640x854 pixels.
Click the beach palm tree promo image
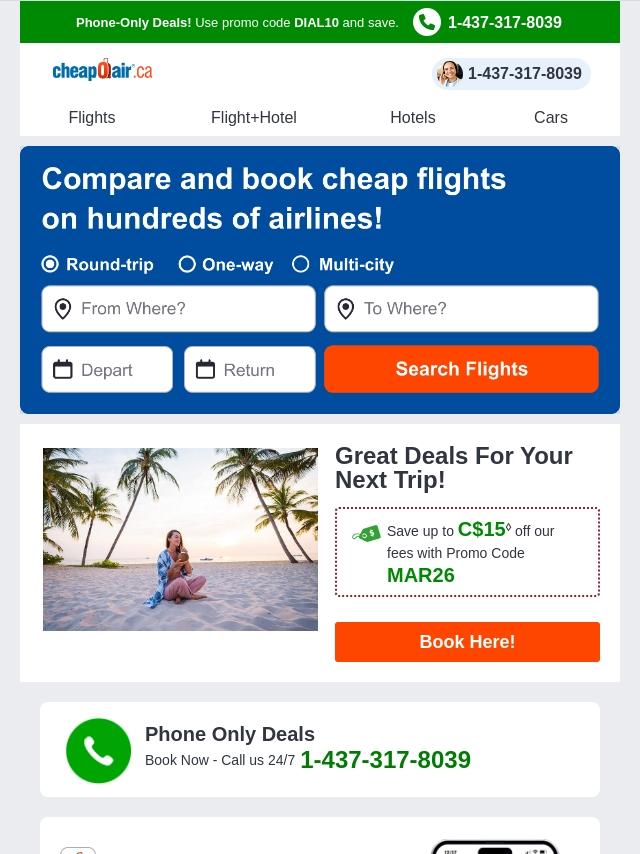point(180,539)
